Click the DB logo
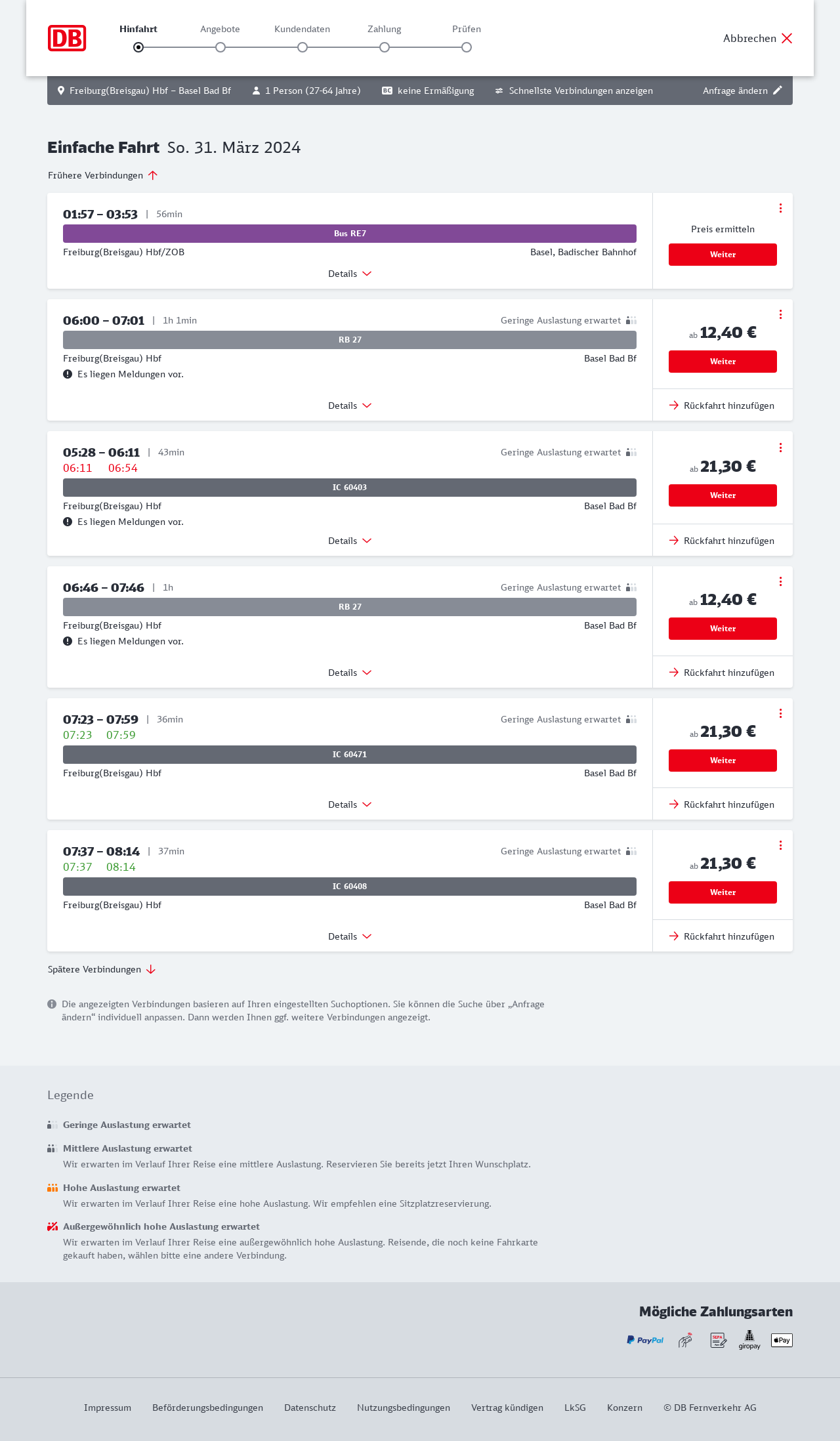Image resolution: width=840 pixels, height=1441 pixels. [67, 38]
